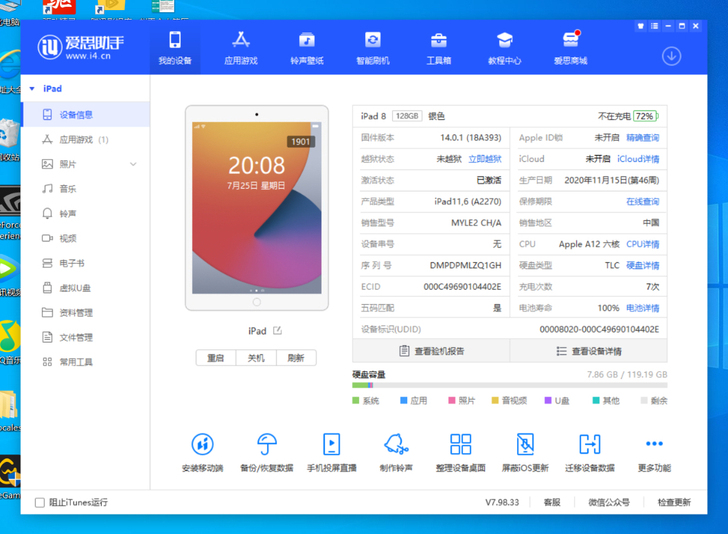The width and height of the screenshot is (728, 534).
Task: Click 手机投屏直播 icon
Action: point(332,444)
